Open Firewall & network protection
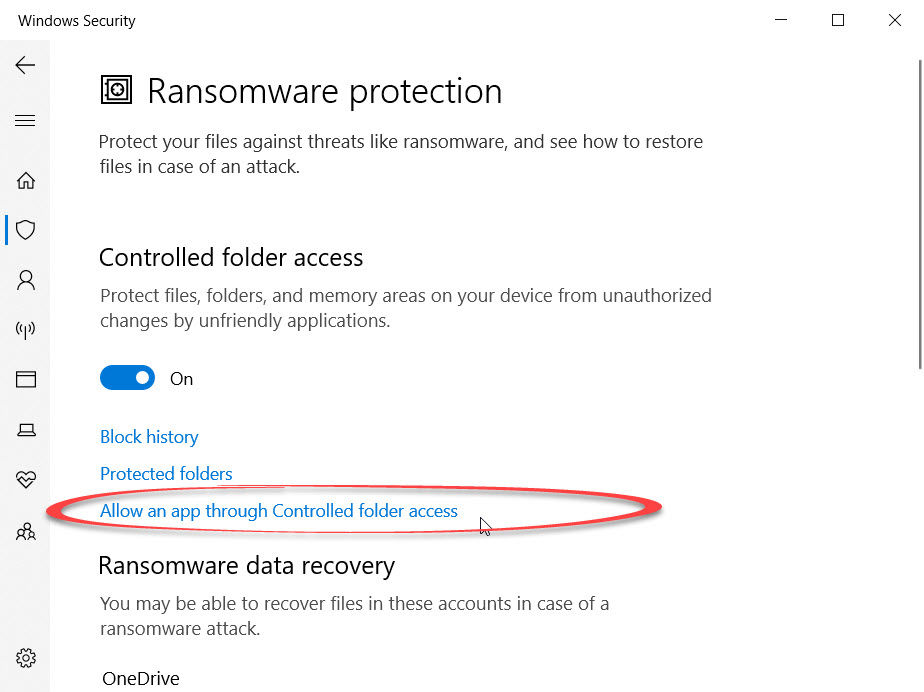 tap(25, 330)
